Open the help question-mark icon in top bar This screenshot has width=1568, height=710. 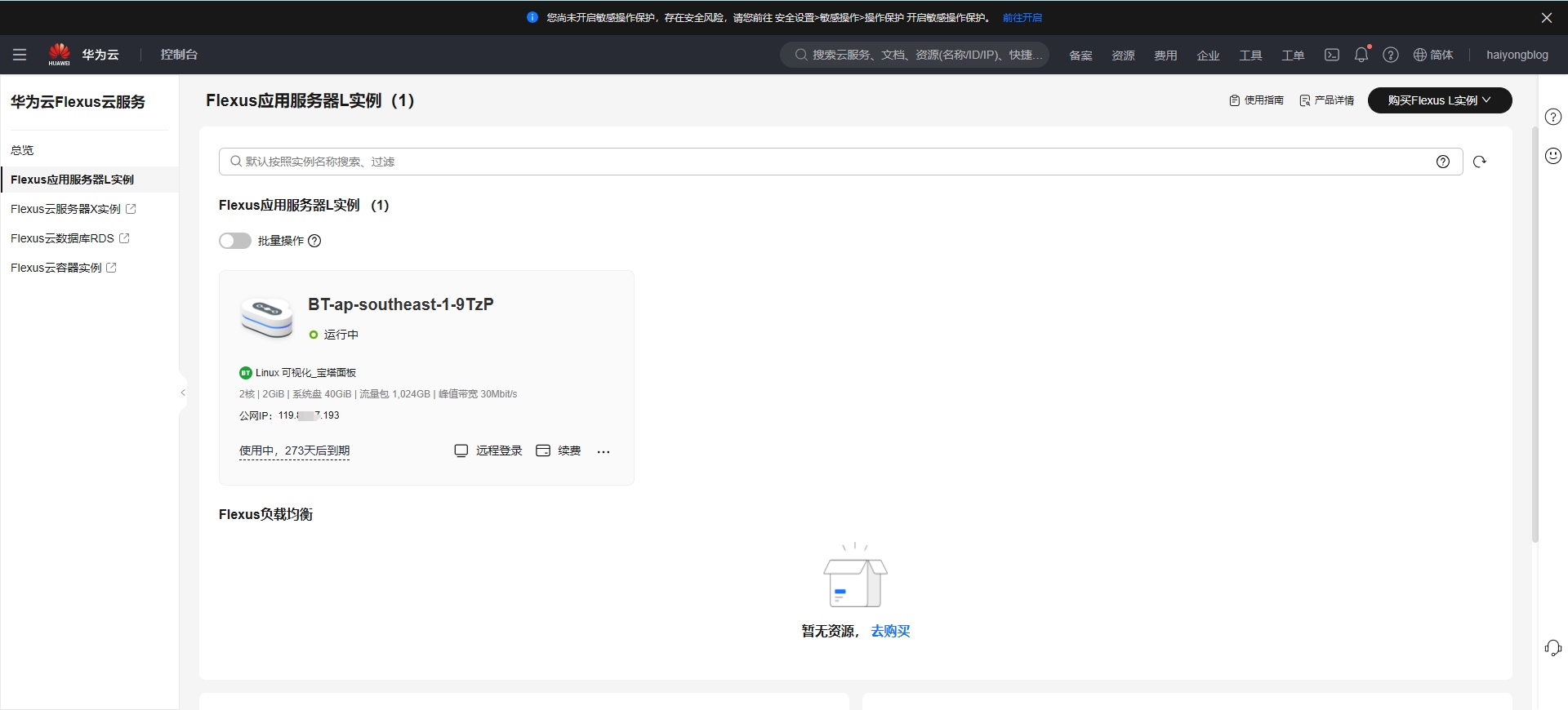pyautogui.click(x=1391, y=55)
